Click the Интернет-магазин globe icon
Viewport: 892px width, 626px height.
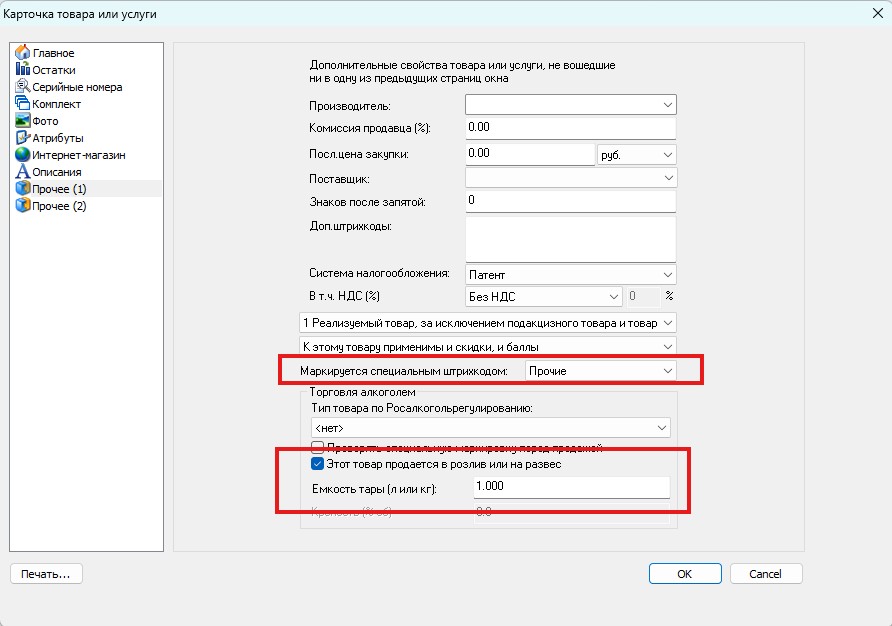(x=22, y=155)
